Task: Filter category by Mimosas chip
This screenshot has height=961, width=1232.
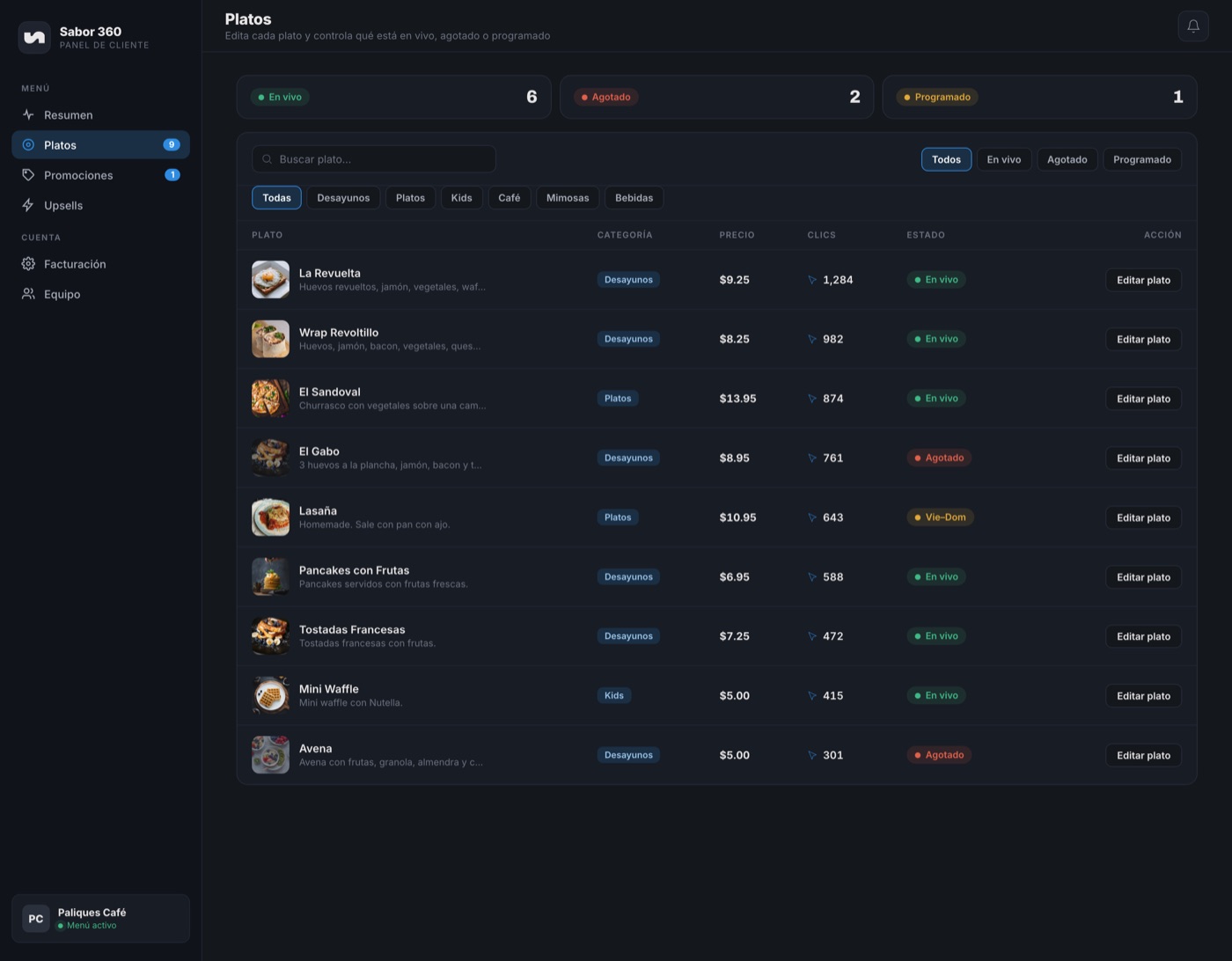Action: coord(568,198)
